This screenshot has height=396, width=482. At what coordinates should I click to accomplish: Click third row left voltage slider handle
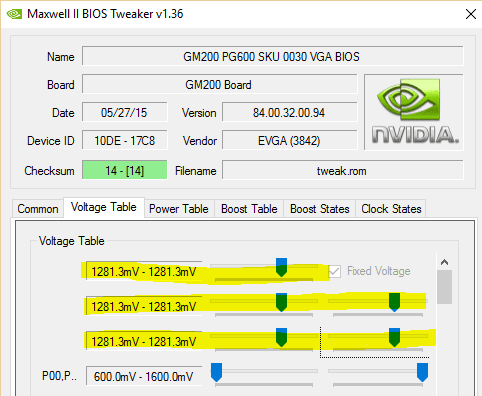coord(282,337)
